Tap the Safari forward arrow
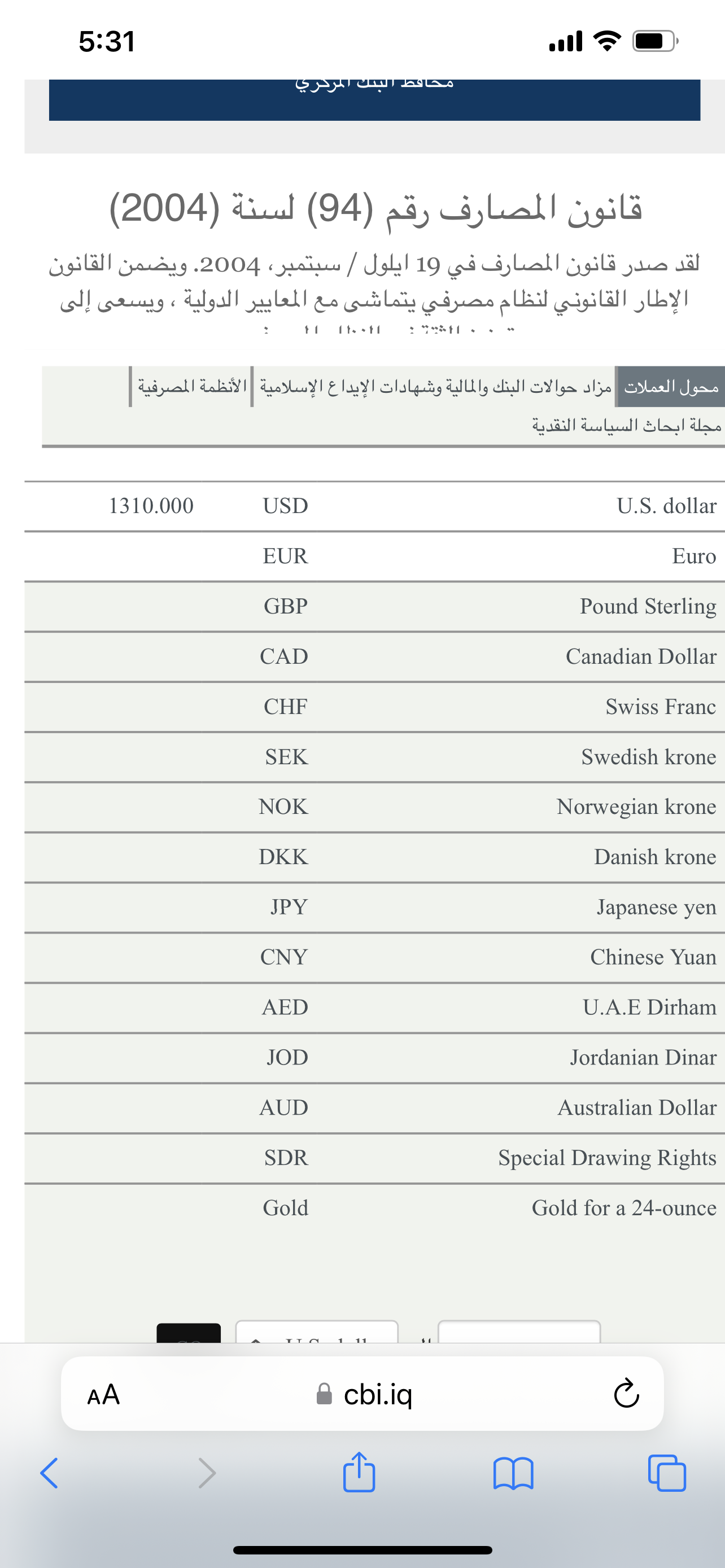 pos(207,1473)
